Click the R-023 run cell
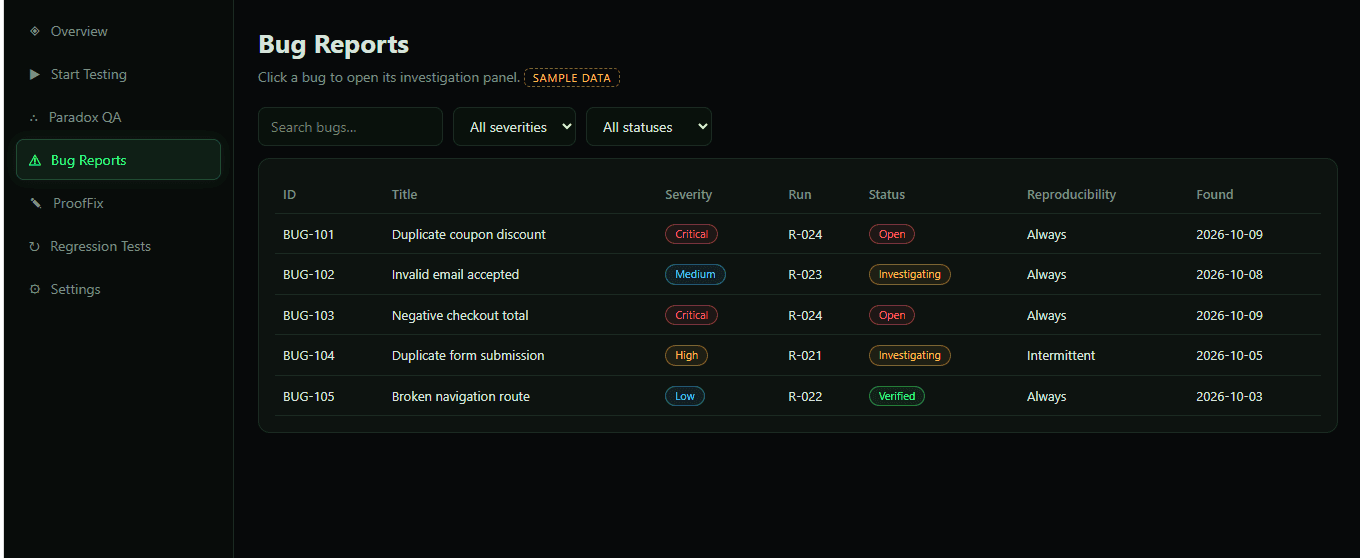1360x558 pixels. tap(805, 275)
